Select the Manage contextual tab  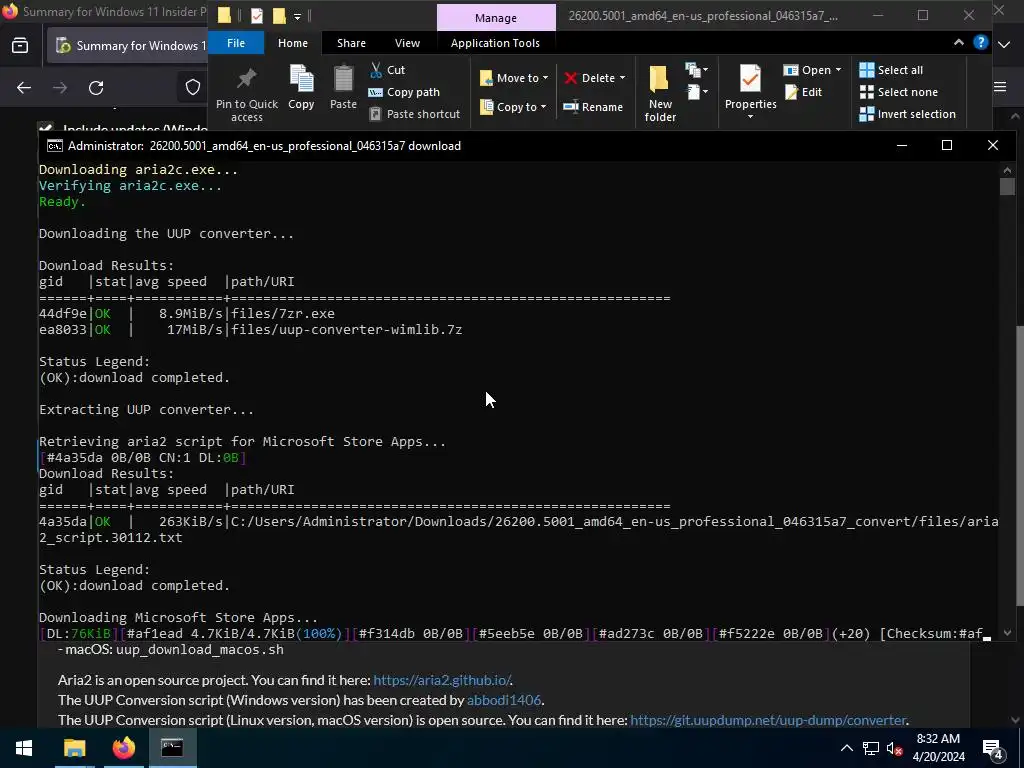coord(496,18)
